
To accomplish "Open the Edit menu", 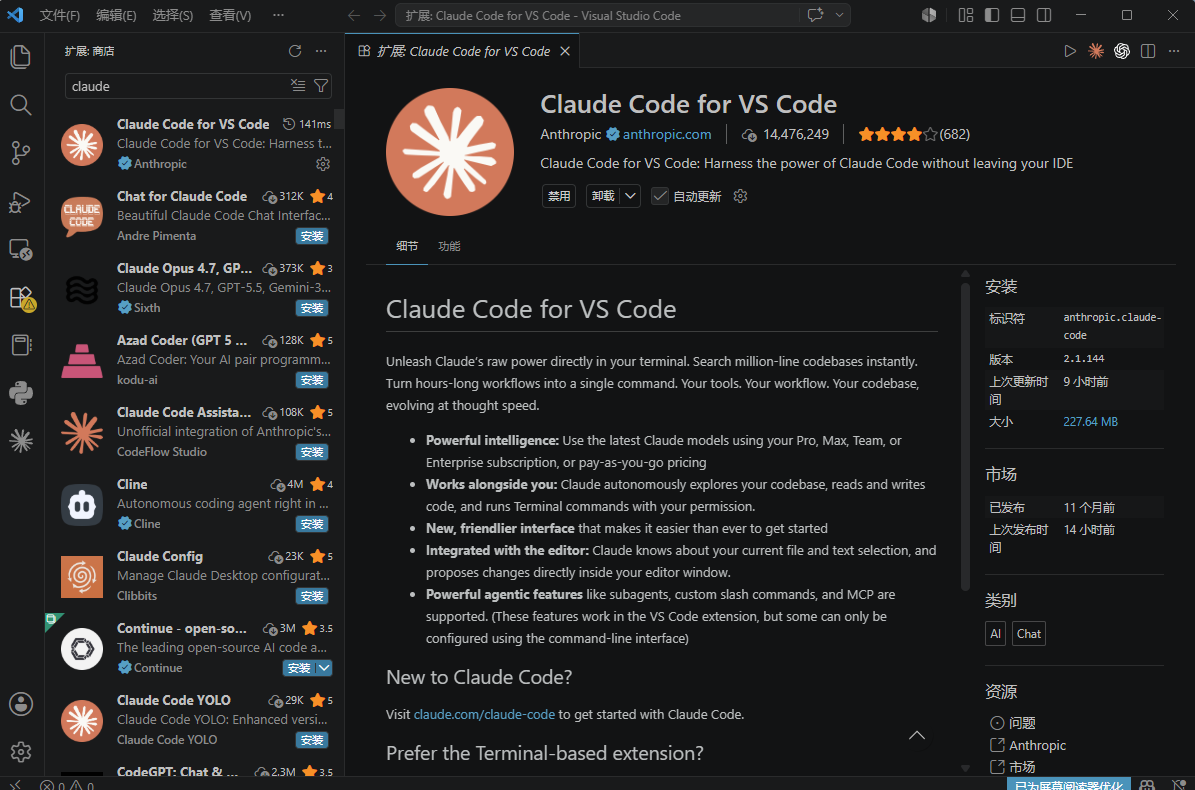I will pos(116,15).
